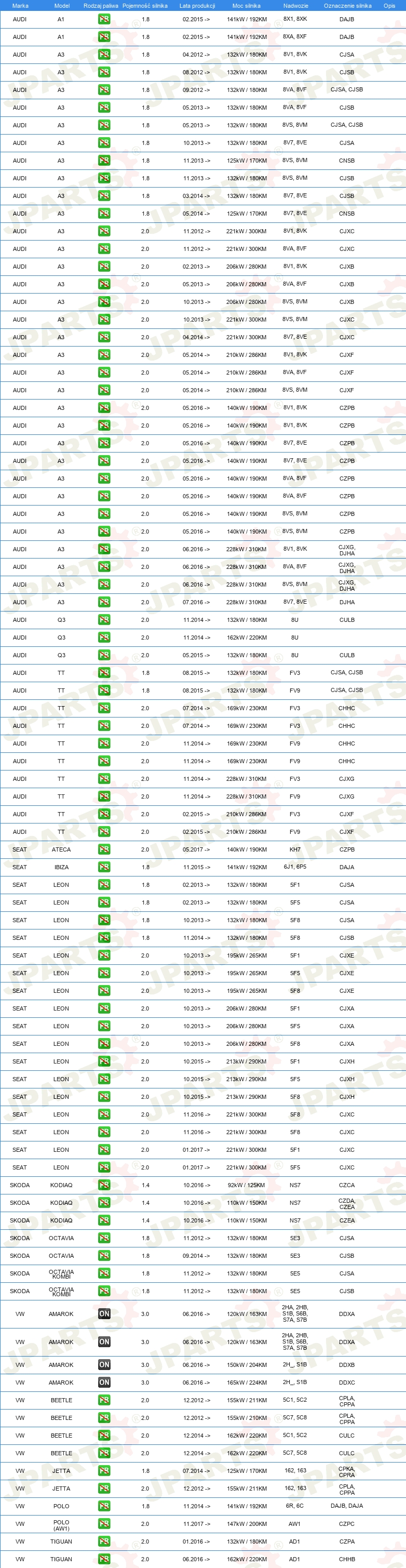Click the AW1 body code cell
This screenshot has width=406, height=1568.
click(294, 1523)
